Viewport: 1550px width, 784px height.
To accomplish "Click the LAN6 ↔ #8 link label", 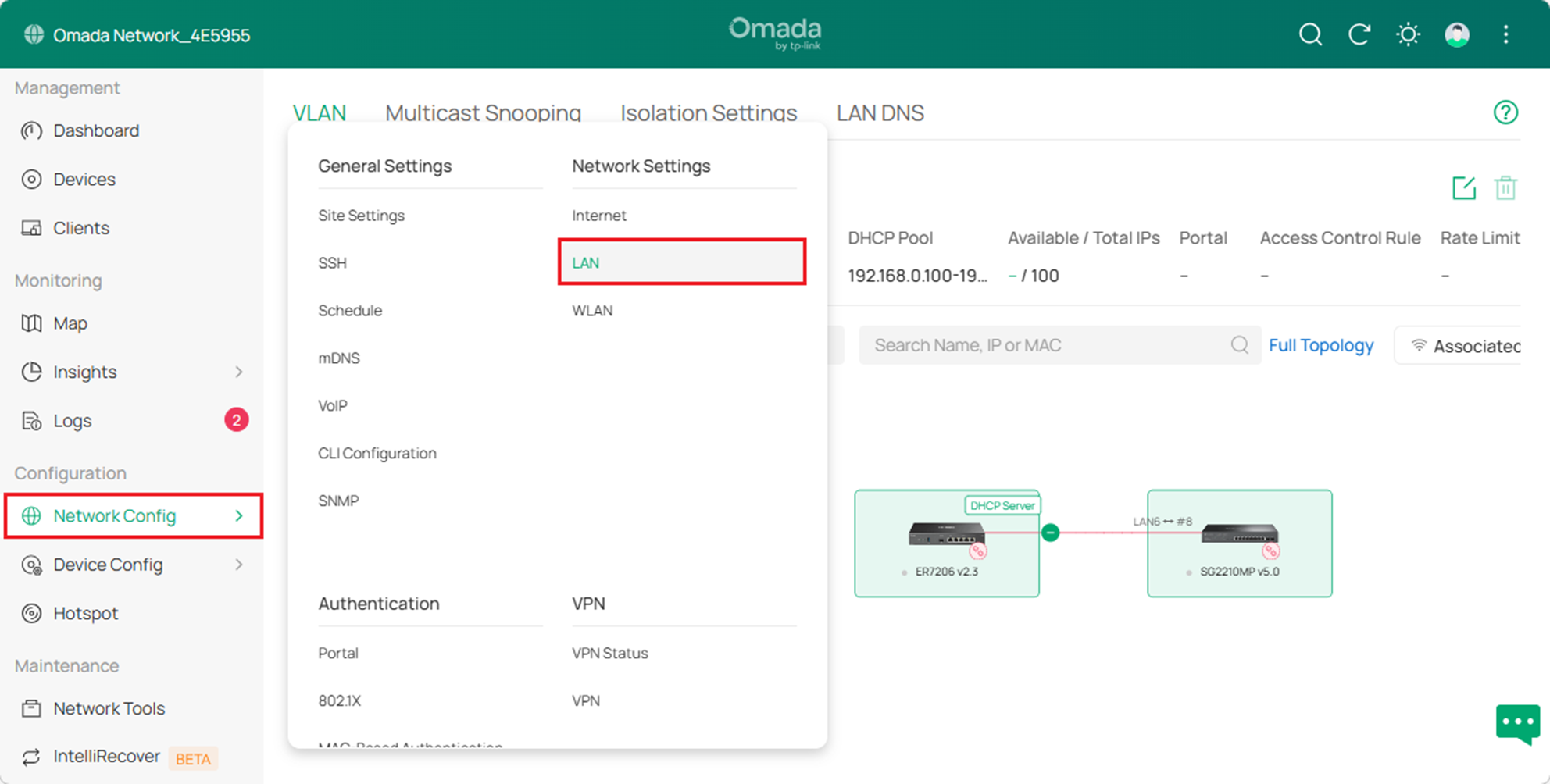I will 1162,522.
